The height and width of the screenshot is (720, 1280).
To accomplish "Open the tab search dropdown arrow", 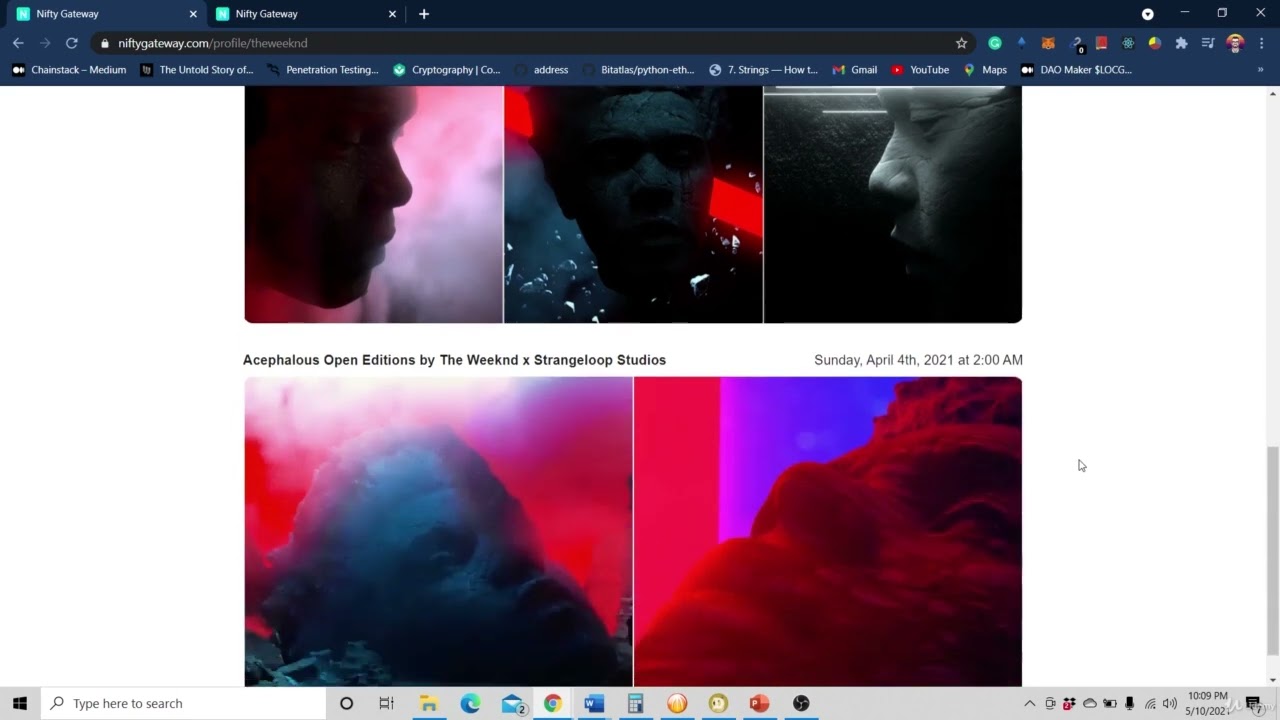I will [x=1148, y=14].
